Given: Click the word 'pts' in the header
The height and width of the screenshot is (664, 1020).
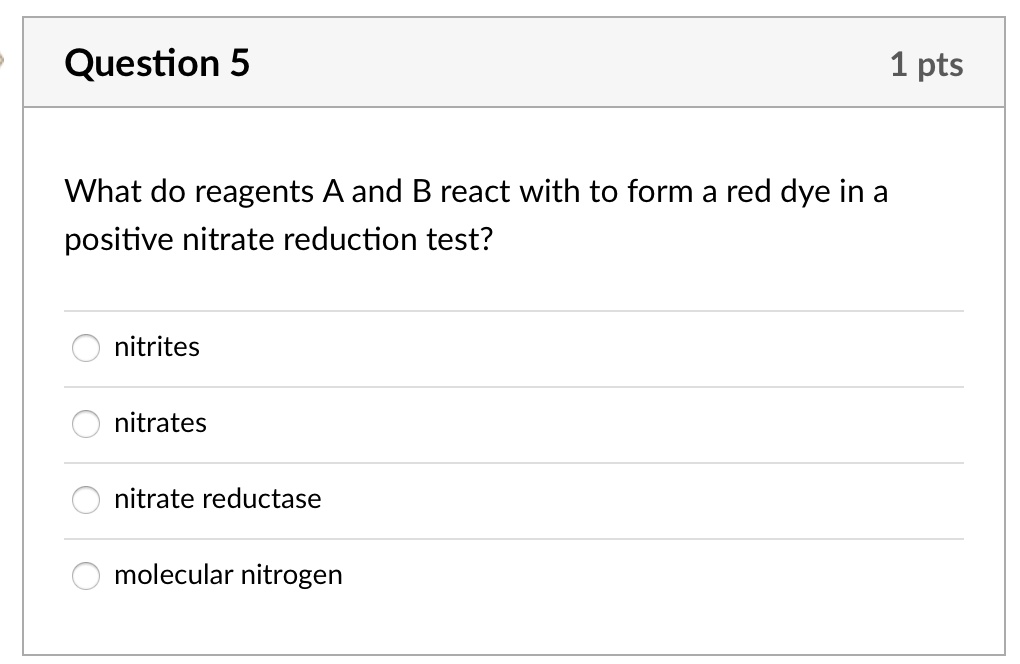Looking at the screenshot, I should tap(939, 65).
